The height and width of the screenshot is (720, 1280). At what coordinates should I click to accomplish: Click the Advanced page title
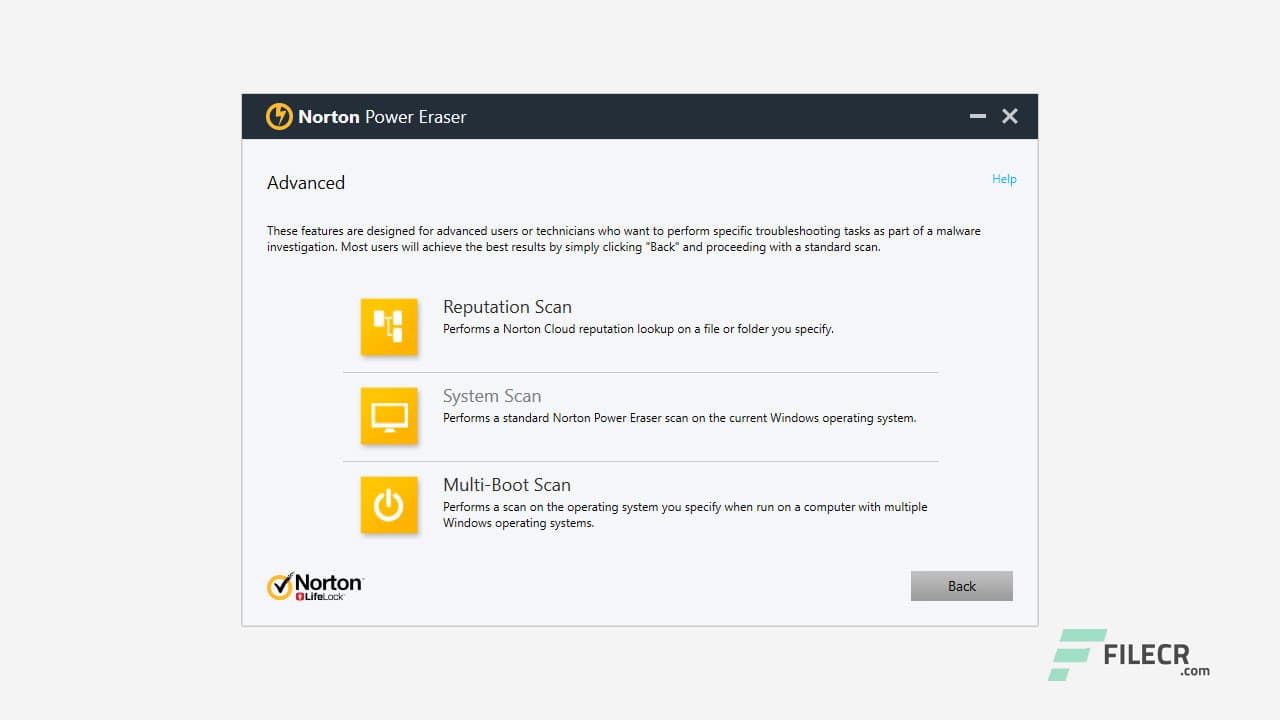tap(306, 183)
